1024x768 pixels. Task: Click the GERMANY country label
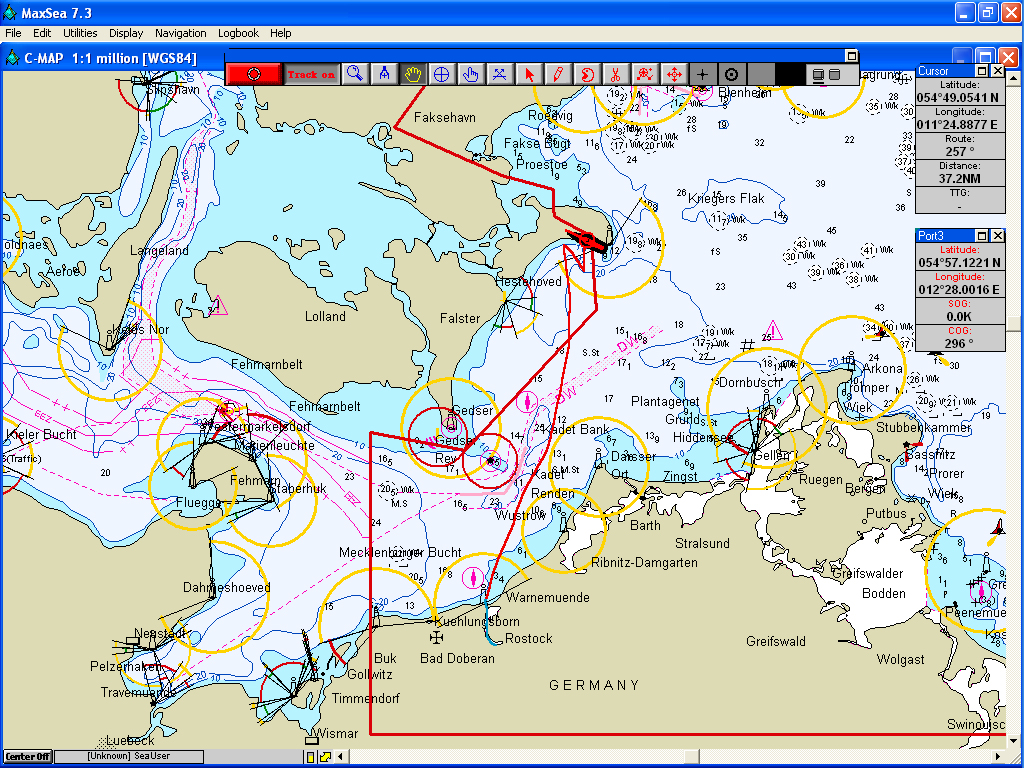[594, 685]
